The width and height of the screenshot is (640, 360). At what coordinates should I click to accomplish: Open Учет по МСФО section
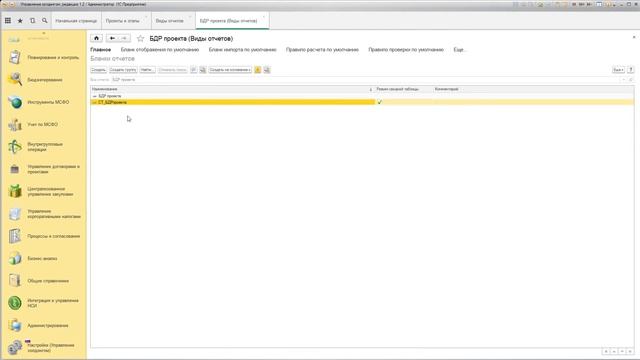pyautogui.click(x=44, y=124)
